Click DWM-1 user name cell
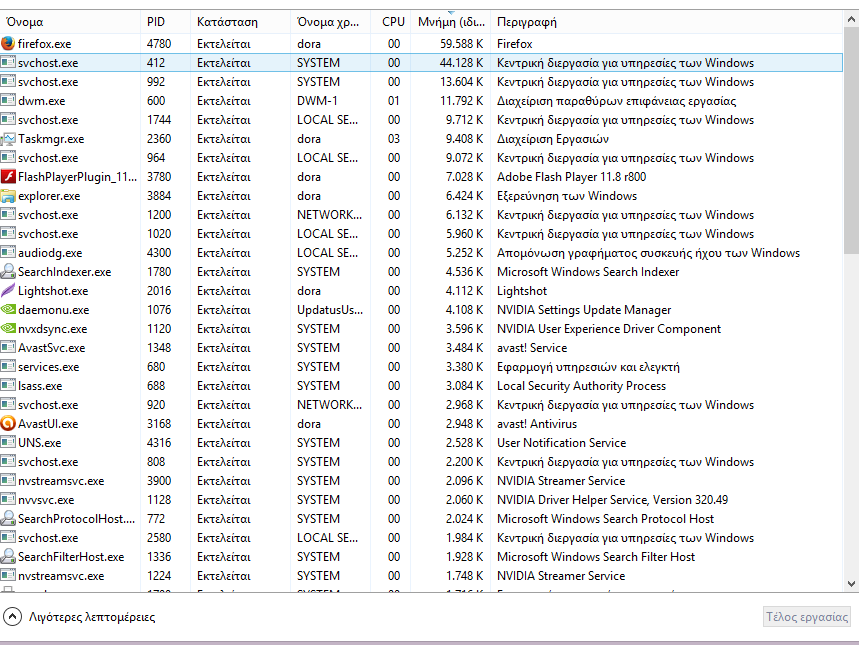859x645 pixels. [317, 101]
